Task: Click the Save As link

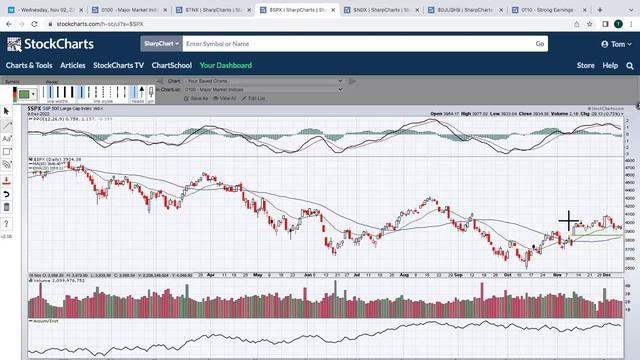Action: (x=196, y=98)
